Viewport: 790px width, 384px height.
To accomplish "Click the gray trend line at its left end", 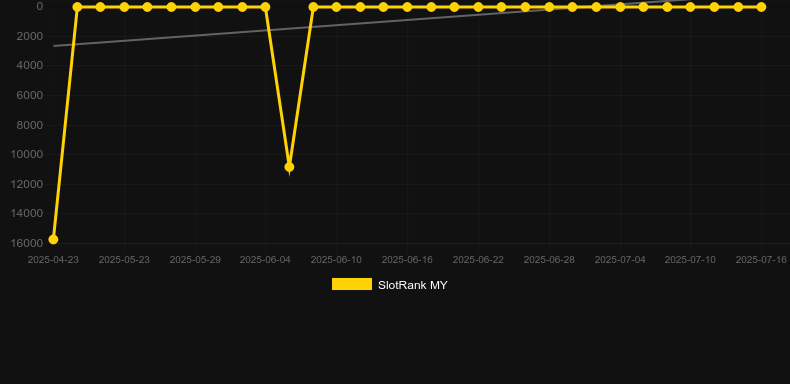I will pos(55,46).
